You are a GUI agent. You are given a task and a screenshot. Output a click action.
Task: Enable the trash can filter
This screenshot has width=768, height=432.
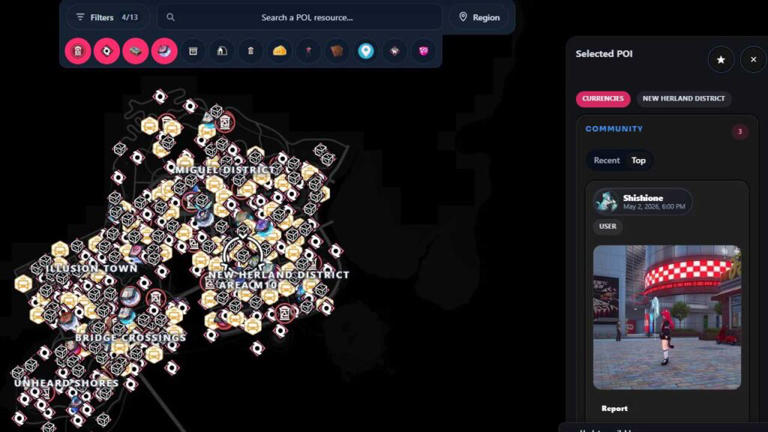point(251,51)
